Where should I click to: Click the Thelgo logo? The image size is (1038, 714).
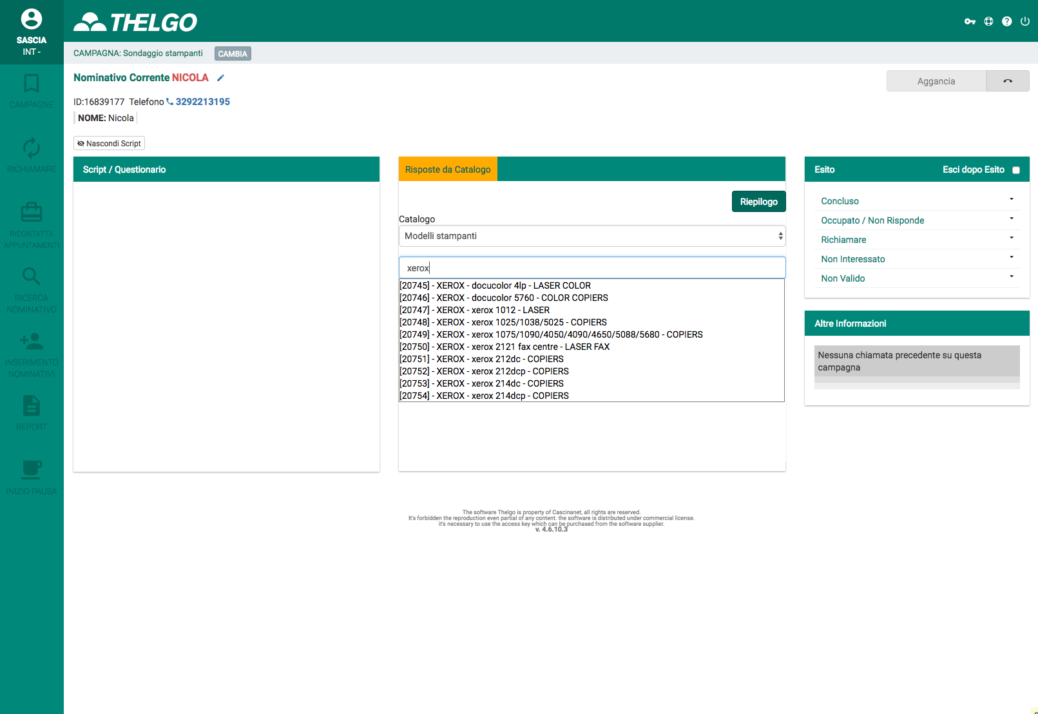(135, 22)
